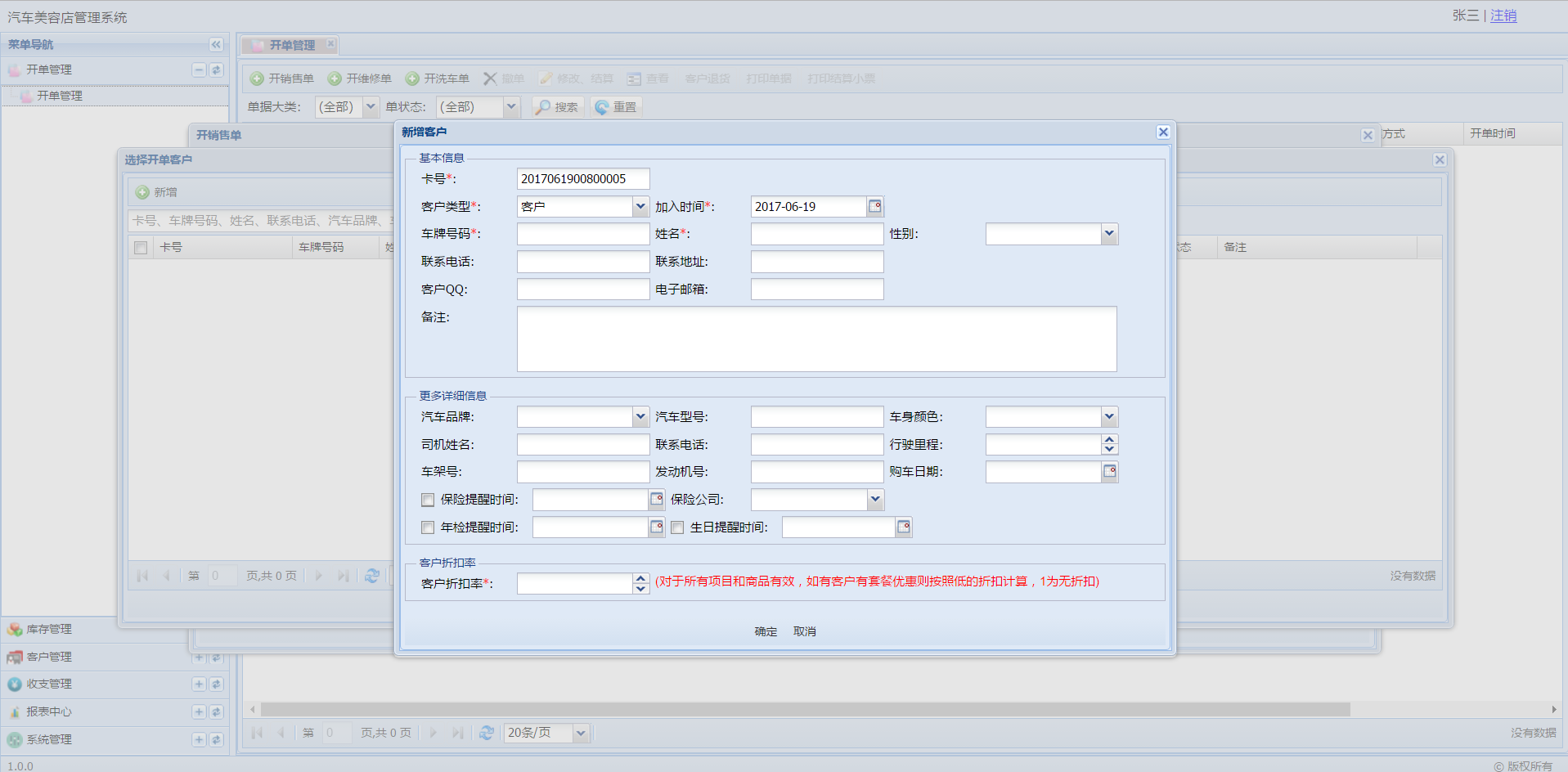Screen dimensions: 1568x772
Task: Click 取消 in 新增客户 dialog
Action: (805, 631)
